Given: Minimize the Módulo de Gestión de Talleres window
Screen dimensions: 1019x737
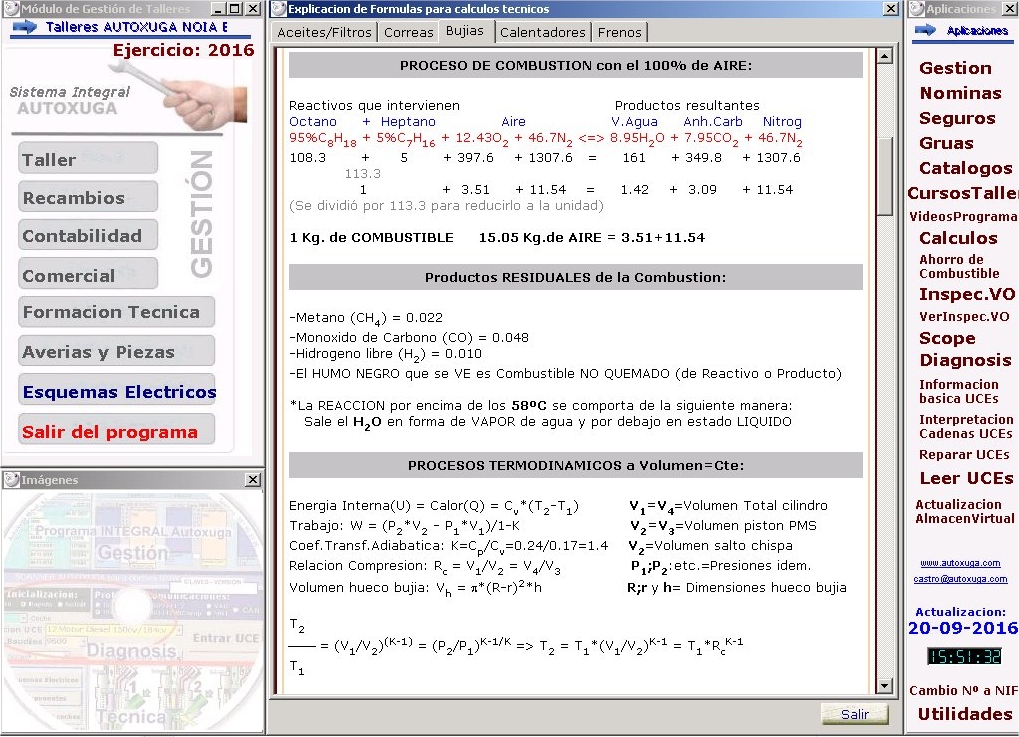Looking at the screenshot, I should (x=218, y=9).
